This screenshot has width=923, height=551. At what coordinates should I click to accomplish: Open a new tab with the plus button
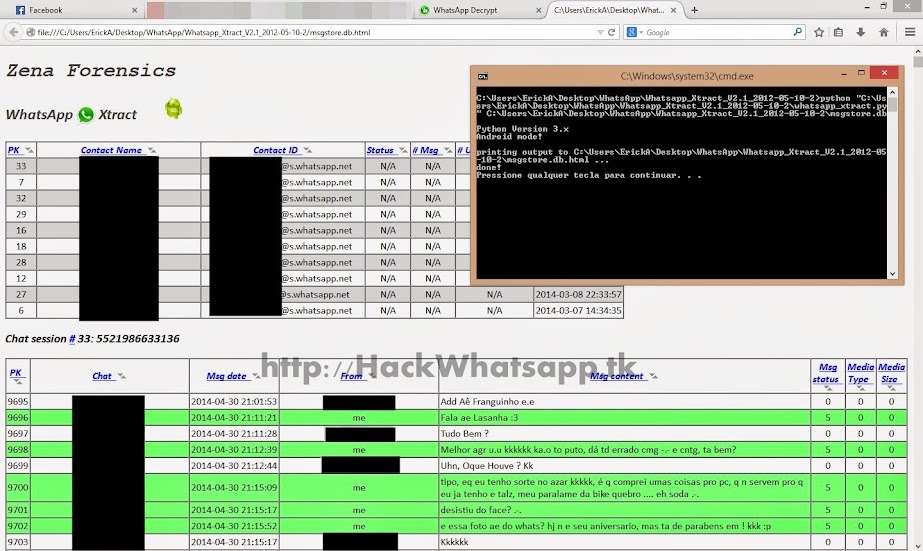click(x=695, y=10)
